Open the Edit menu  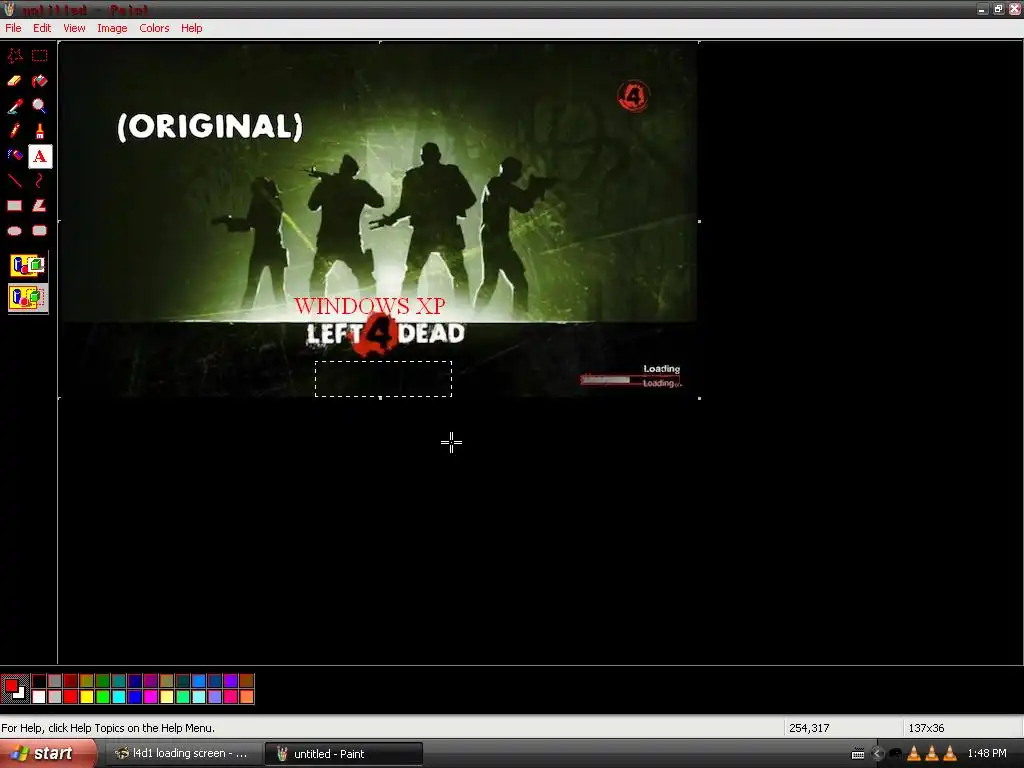42,28
